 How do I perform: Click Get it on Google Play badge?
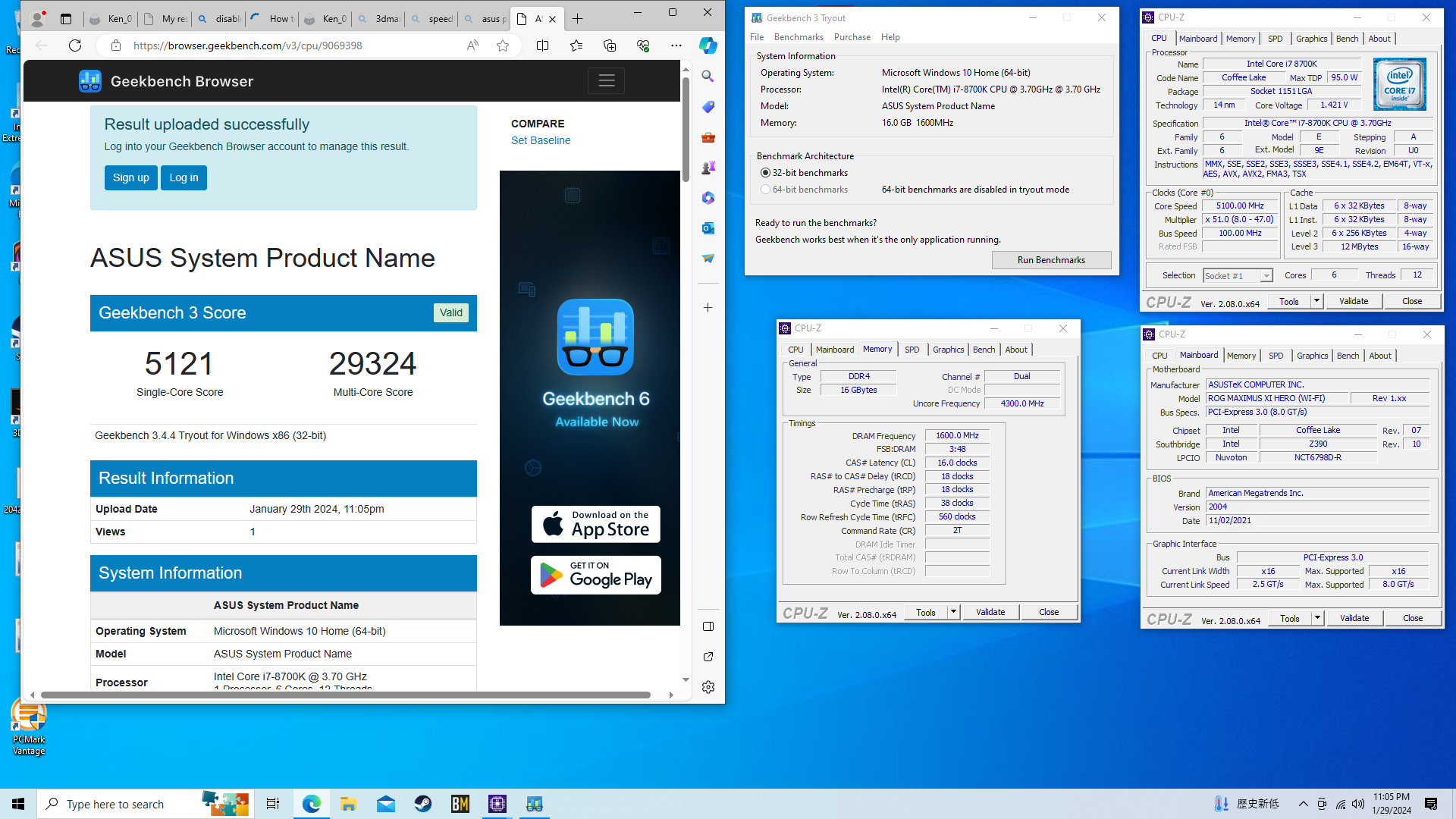pos(596,575)
